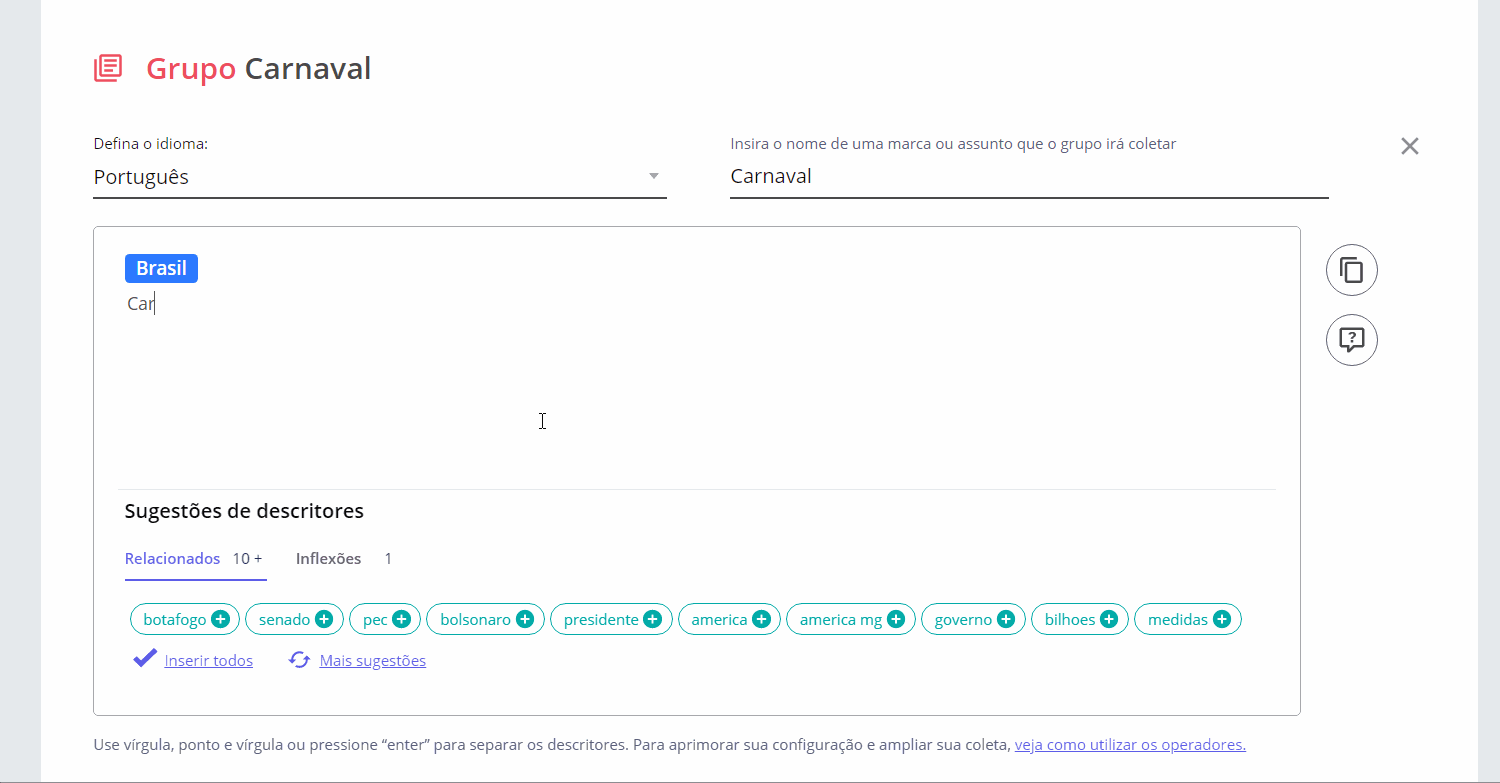Select the Relacionados tab
Image resolution: width=1500 pixels, height=783 pixels.
point(172,558)
